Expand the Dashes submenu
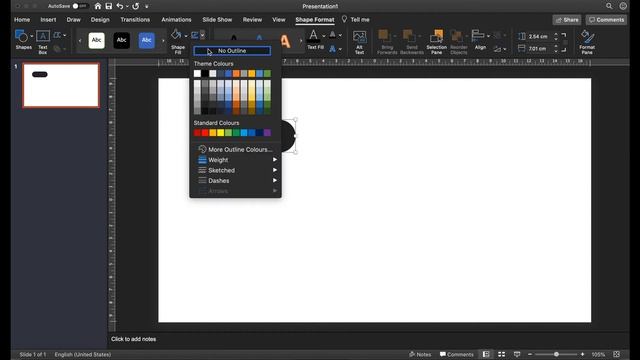Screen dimensions: 640x360 [235, 180]
